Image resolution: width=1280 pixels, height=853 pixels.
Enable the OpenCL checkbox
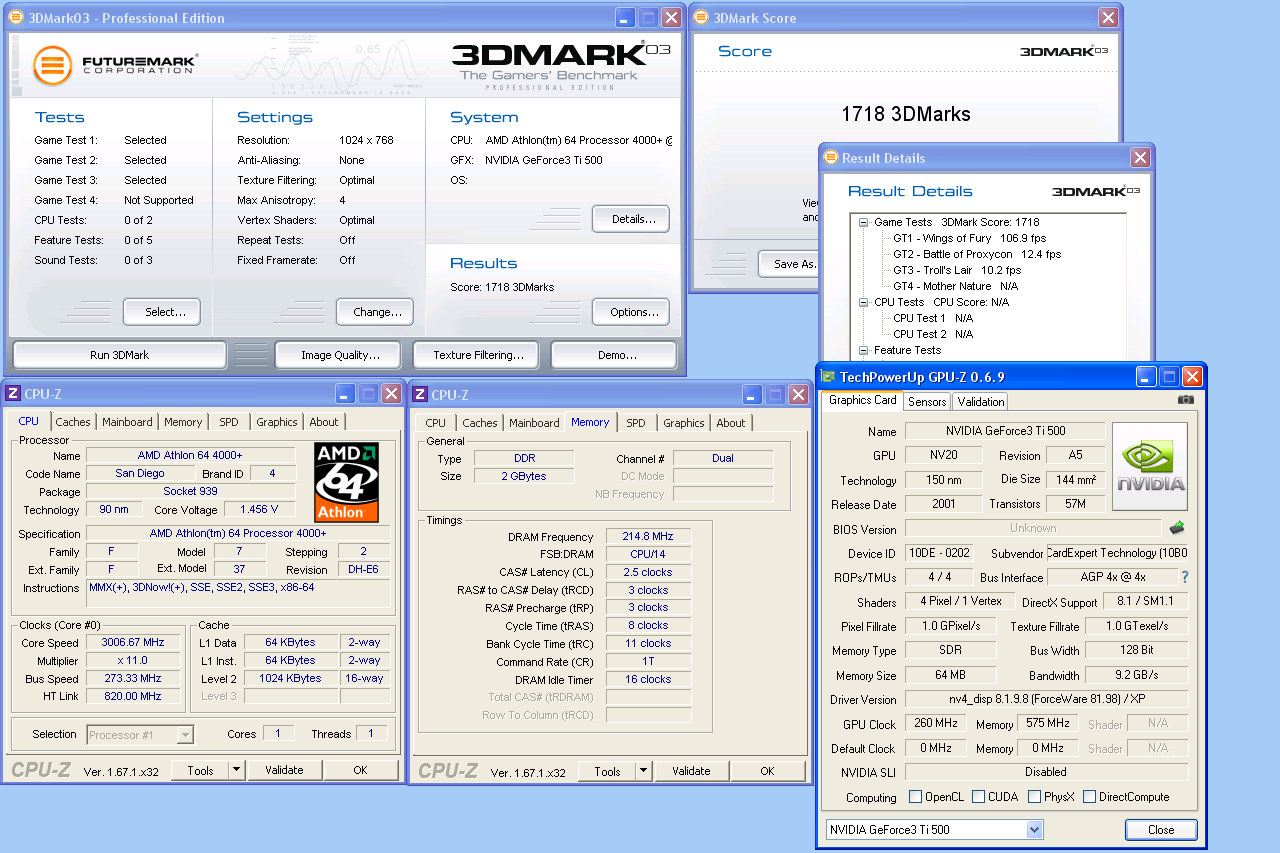coord(915,797)
